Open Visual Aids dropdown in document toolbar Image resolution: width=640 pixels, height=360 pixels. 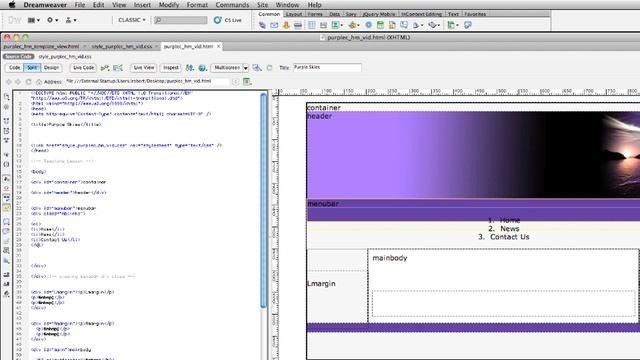coord(257,68)
